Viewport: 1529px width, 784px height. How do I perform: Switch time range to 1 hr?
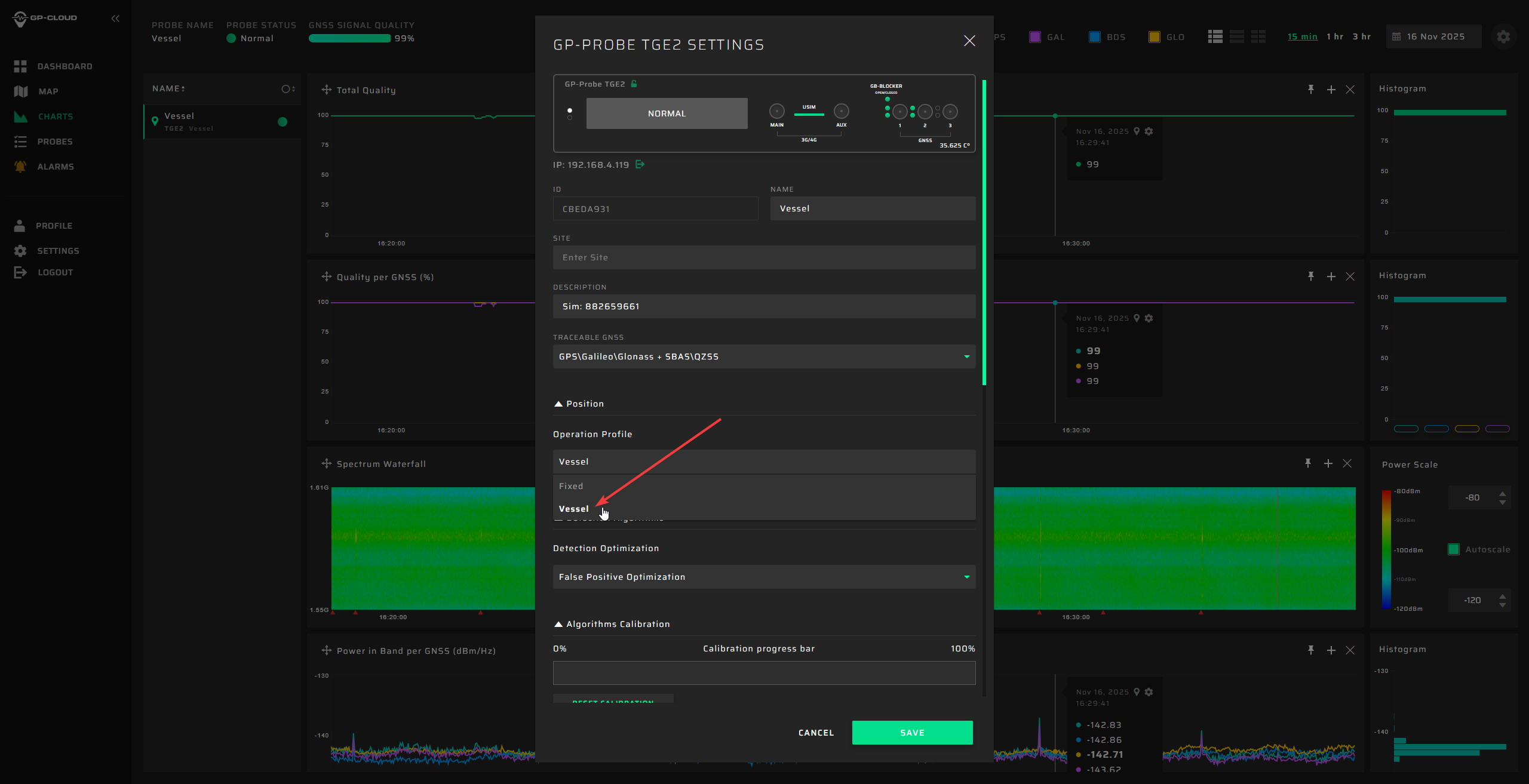(1335, 36)
